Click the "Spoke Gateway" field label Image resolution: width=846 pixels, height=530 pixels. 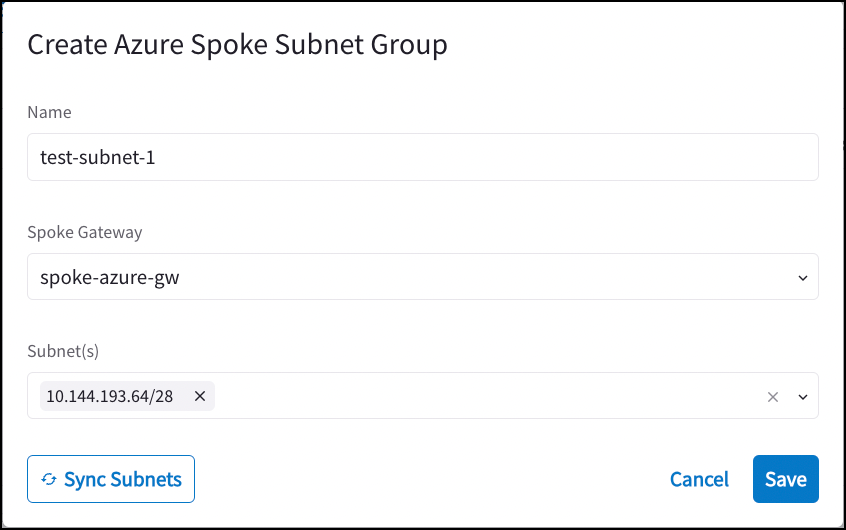pos(84,232)
